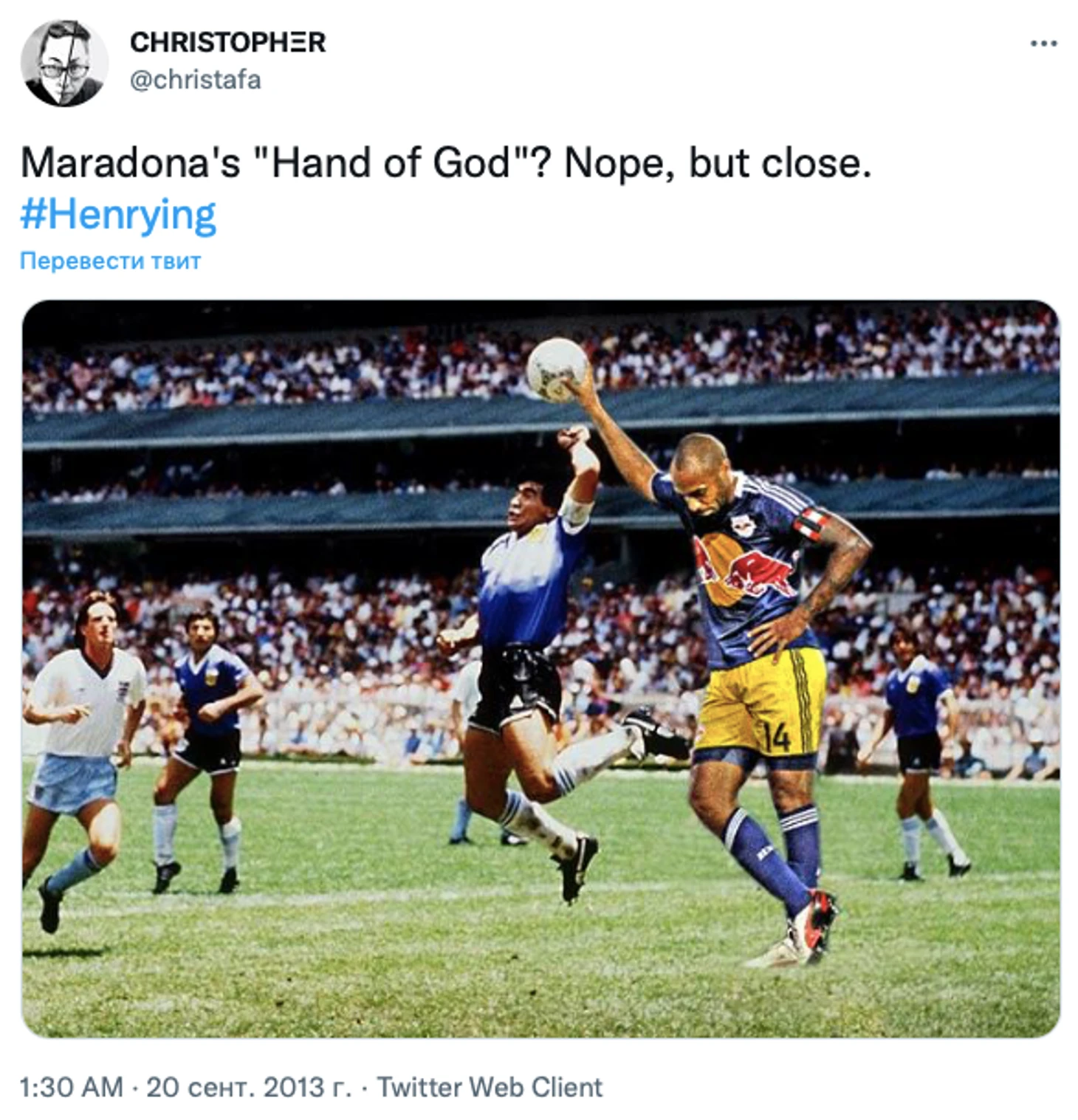The width and height of the screenshot is (1078, 1120).
Task: Click the CHRISTOPHER profile avatar
Action: (64, 63)
